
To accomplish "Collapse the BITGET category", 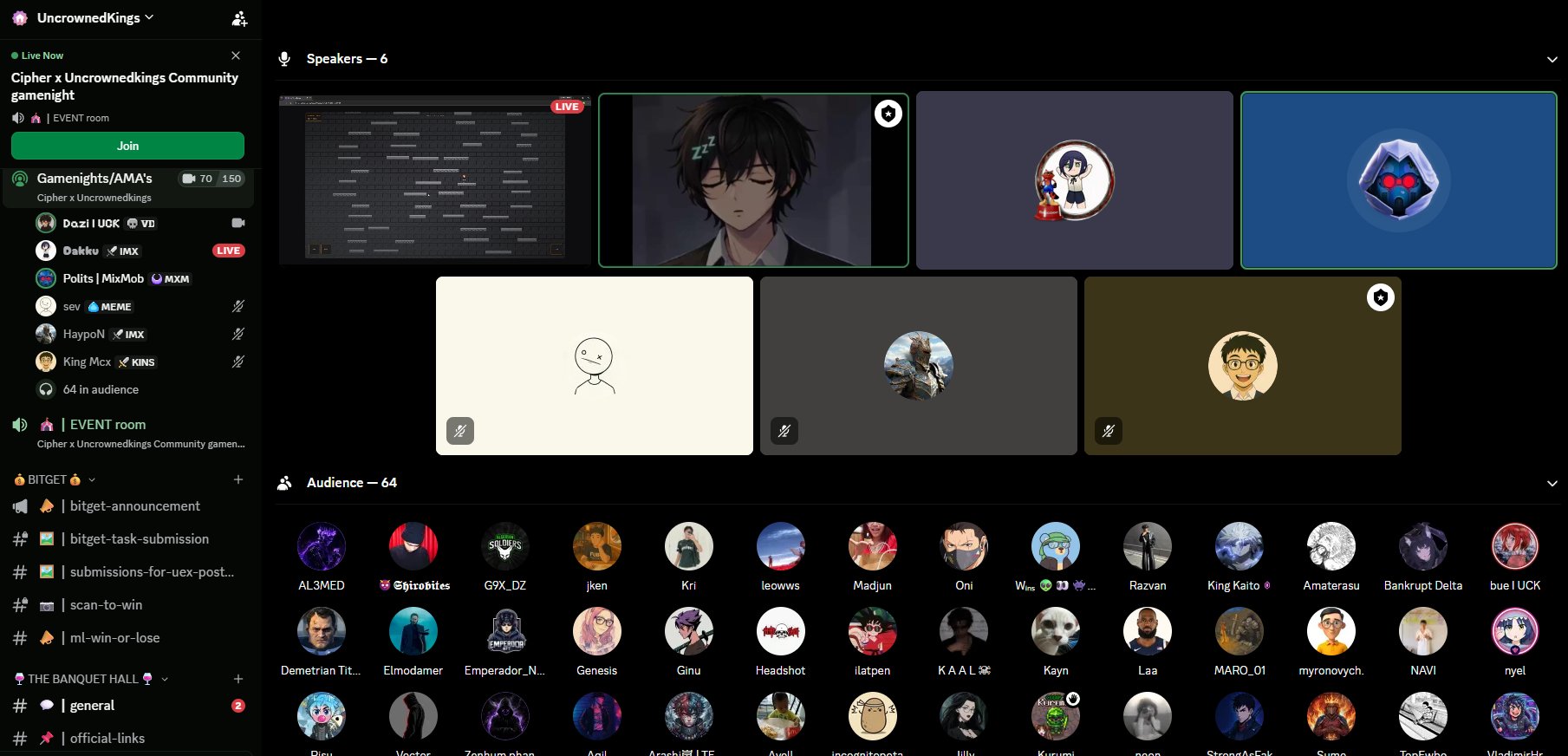I will (x=55, y=479).
